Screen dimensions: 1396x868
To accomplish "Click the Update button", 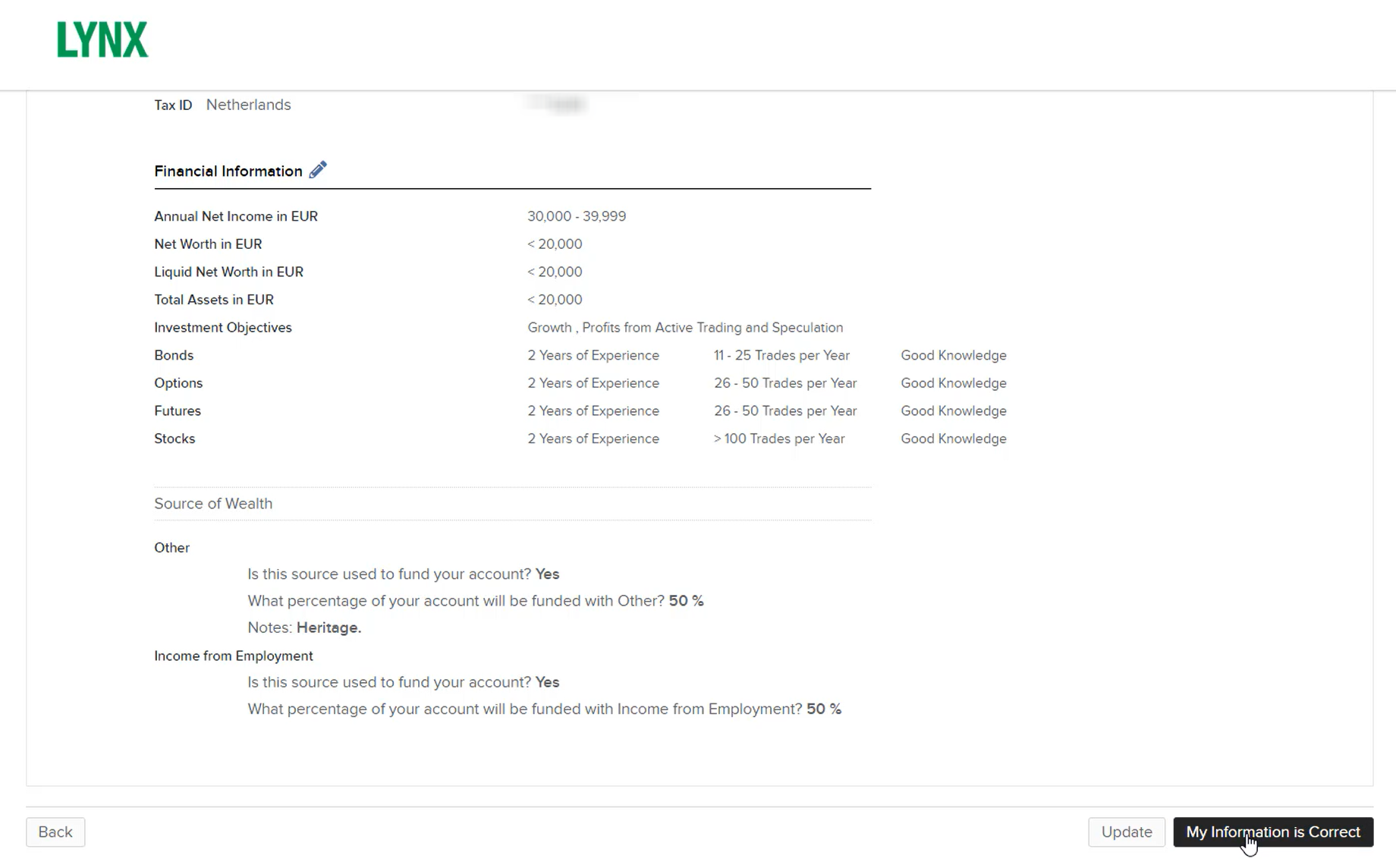I will coord(1127,832).
